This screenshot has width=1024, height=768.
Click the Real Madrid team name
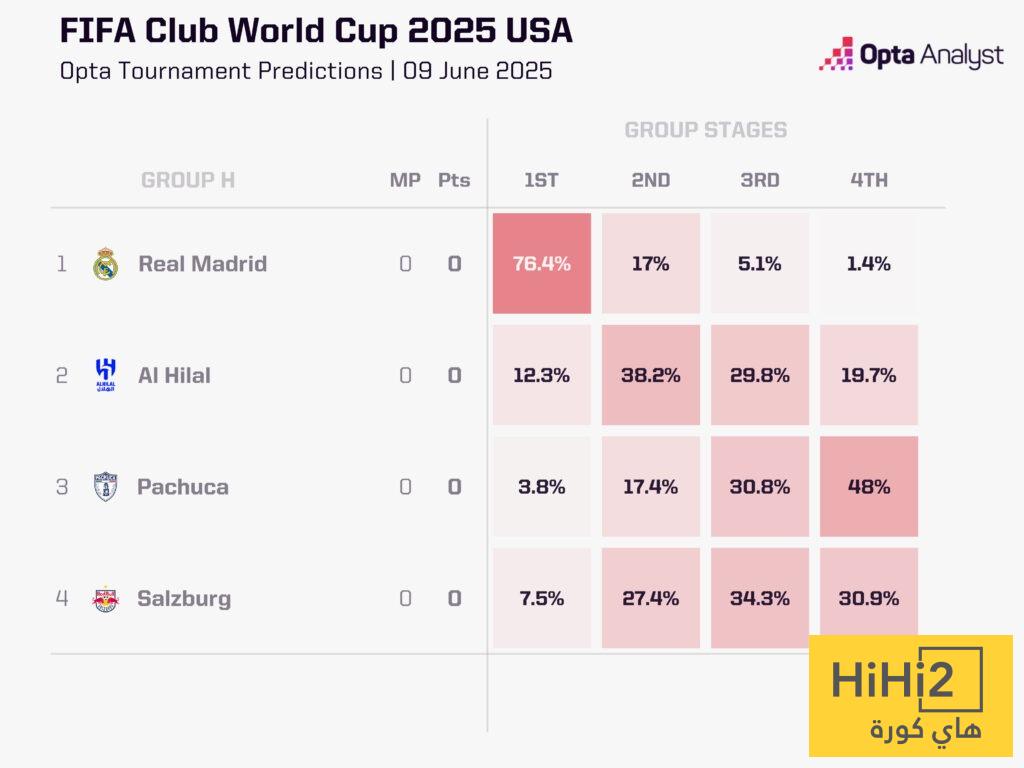click(202, 264)
